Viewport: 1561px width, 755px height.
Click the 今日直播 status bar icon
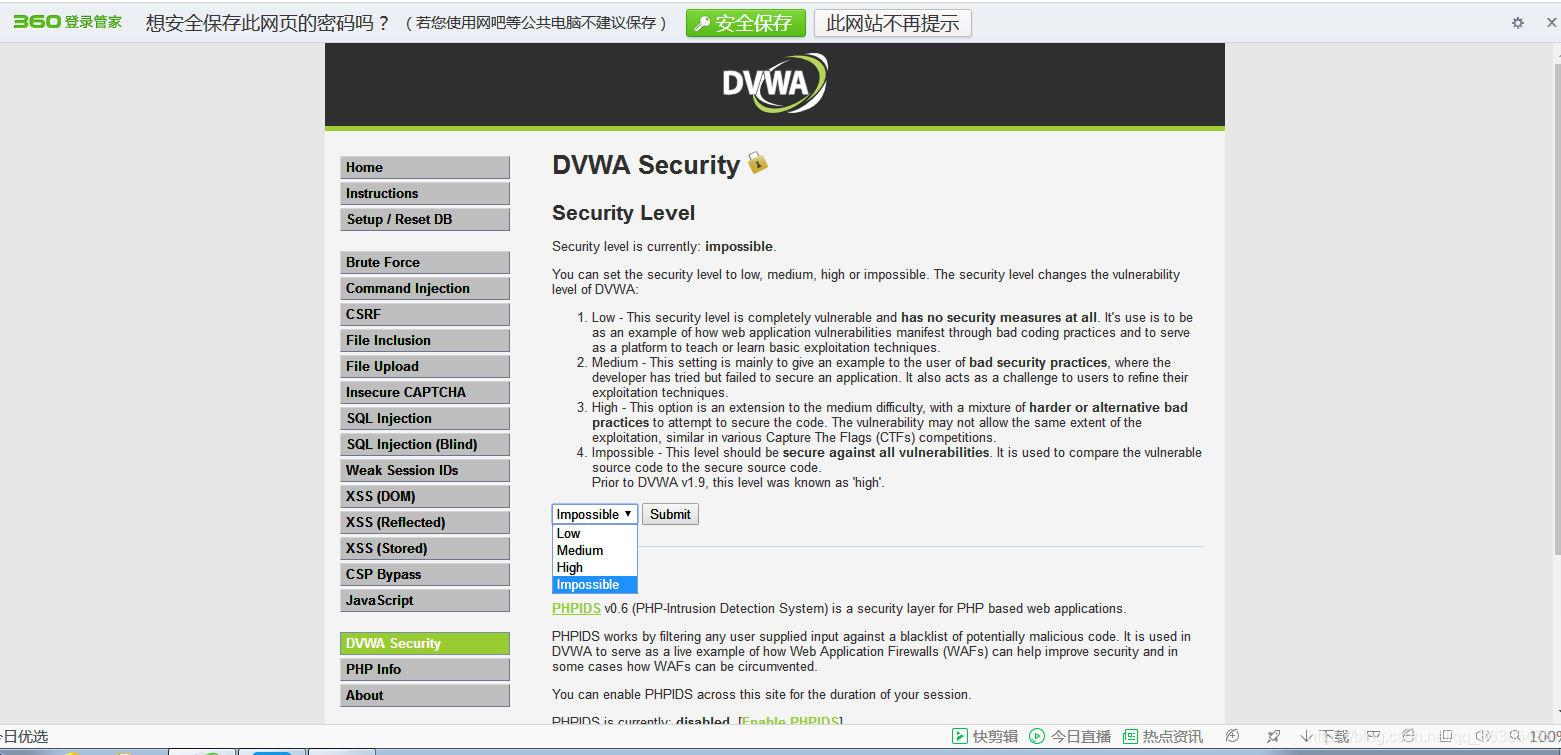point(1070,736)
